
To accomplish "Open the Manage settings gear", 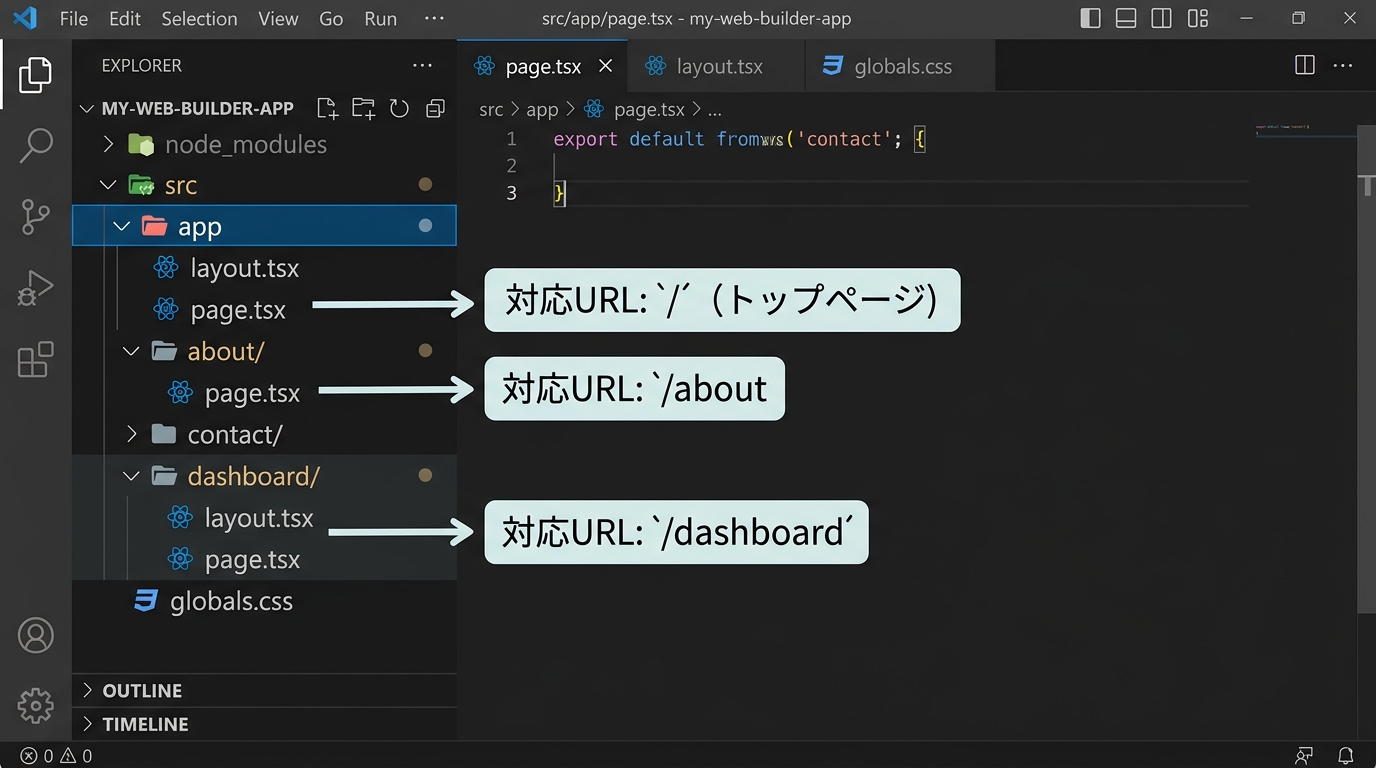I will pyautogui.click(x=36, y=706).
